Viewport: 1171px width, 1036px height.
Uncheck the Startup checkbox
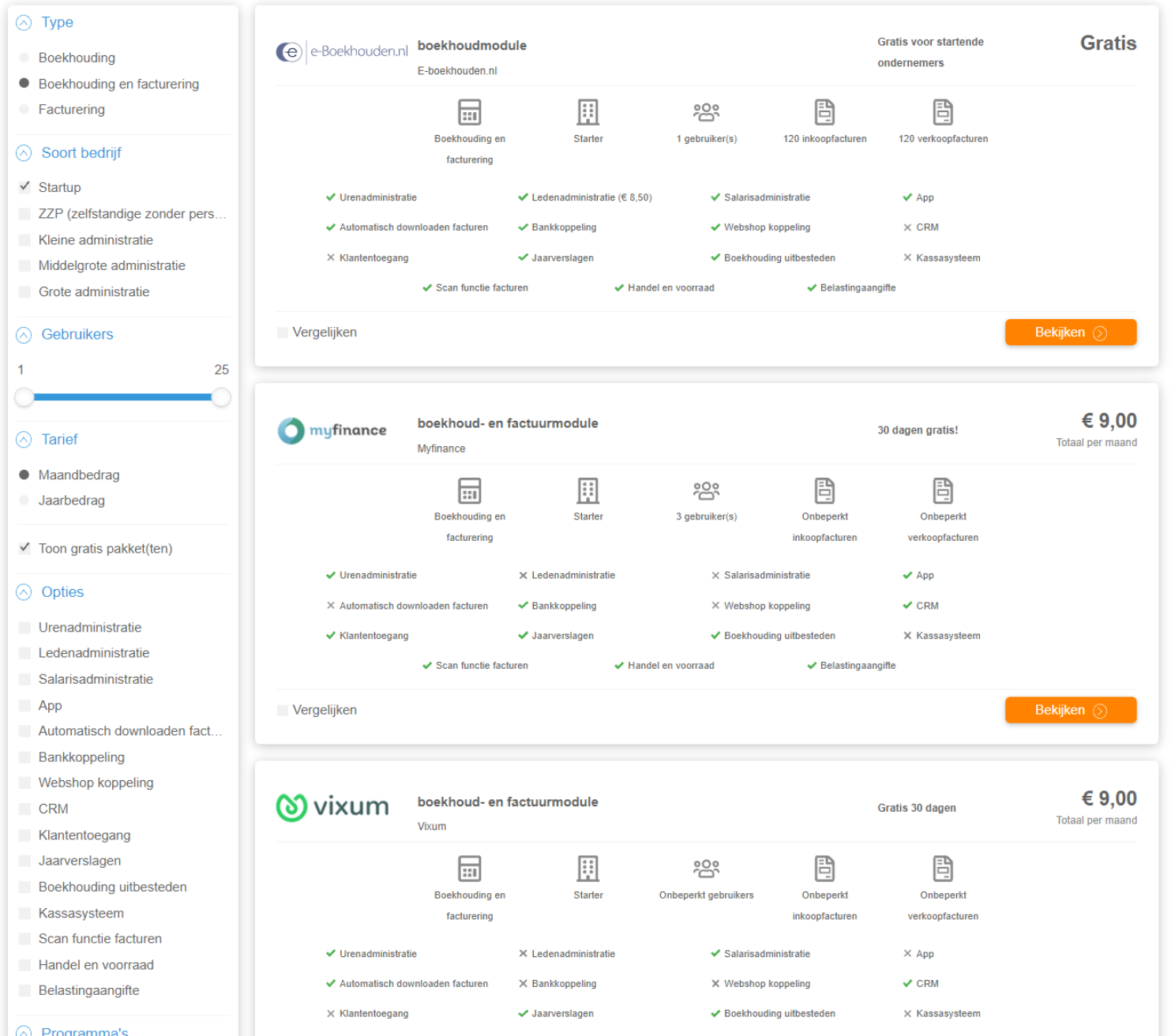coord(24,187)
